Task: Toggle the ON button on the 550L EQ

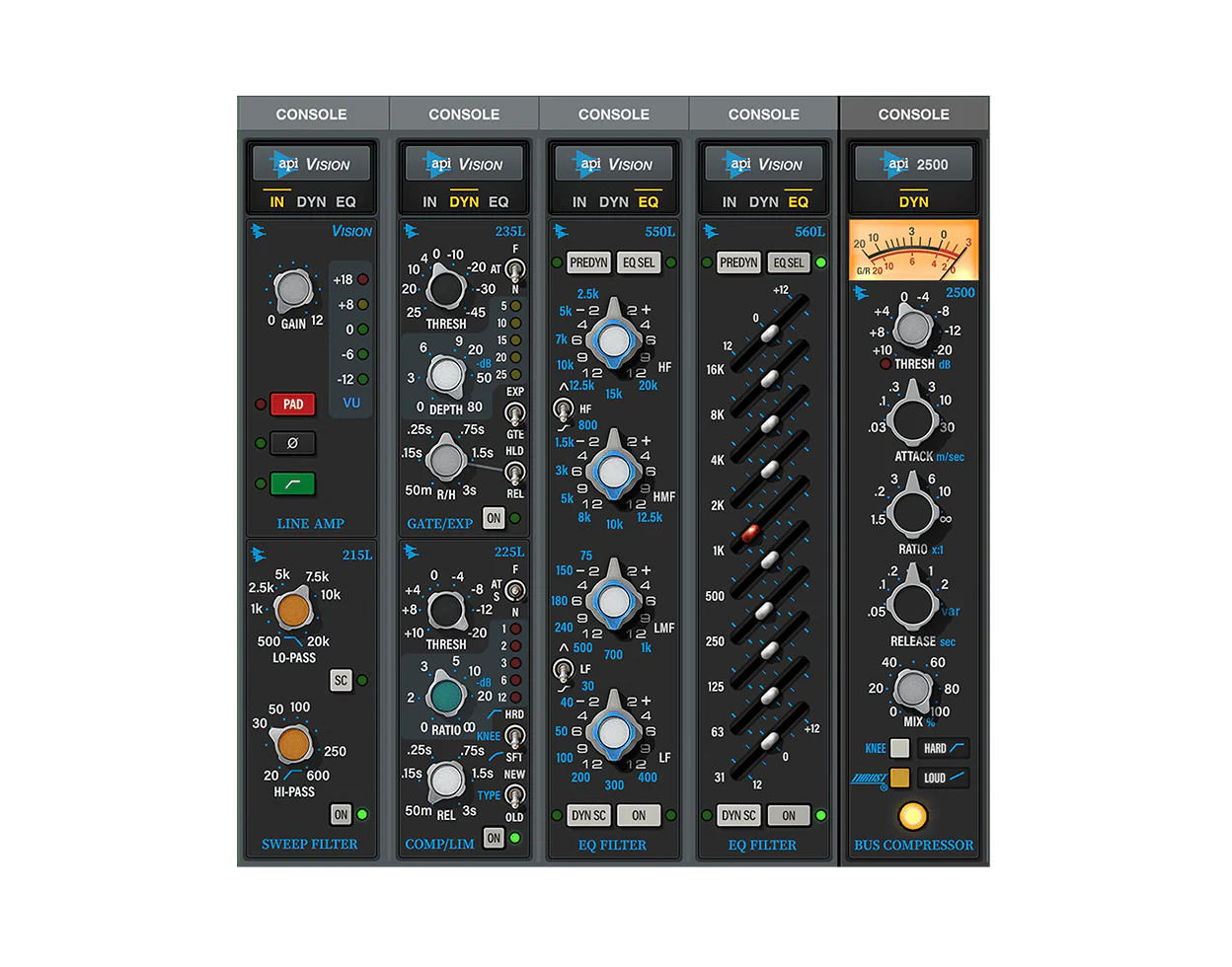Action: (639, 815)
